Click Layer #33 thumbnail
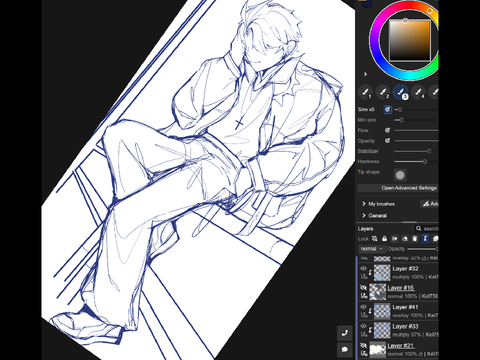480x360 pixels. [x=382, y=330]
